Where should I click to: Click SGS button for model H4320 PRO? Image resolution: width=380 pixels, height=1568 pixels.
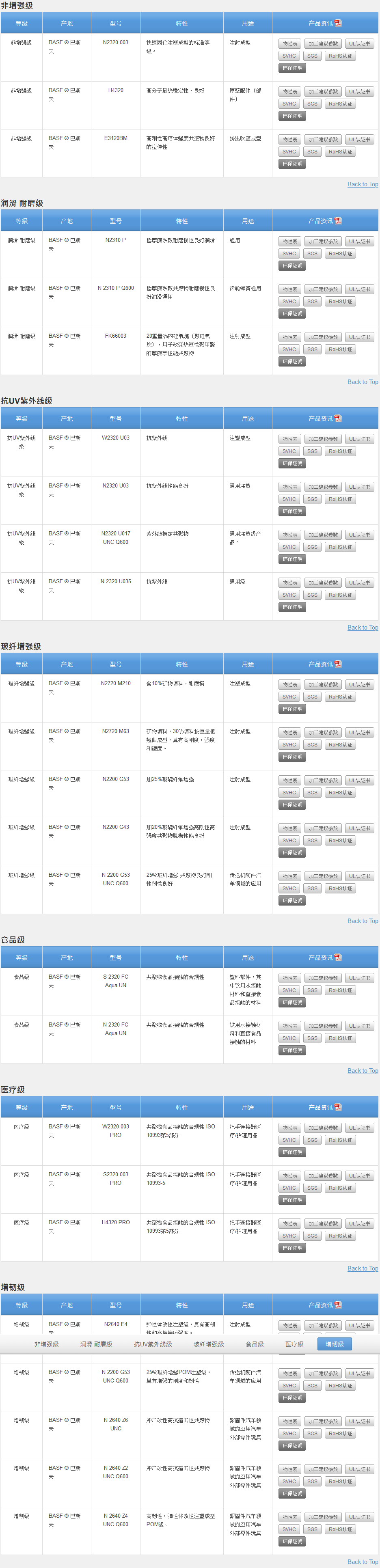[313, 1236]
